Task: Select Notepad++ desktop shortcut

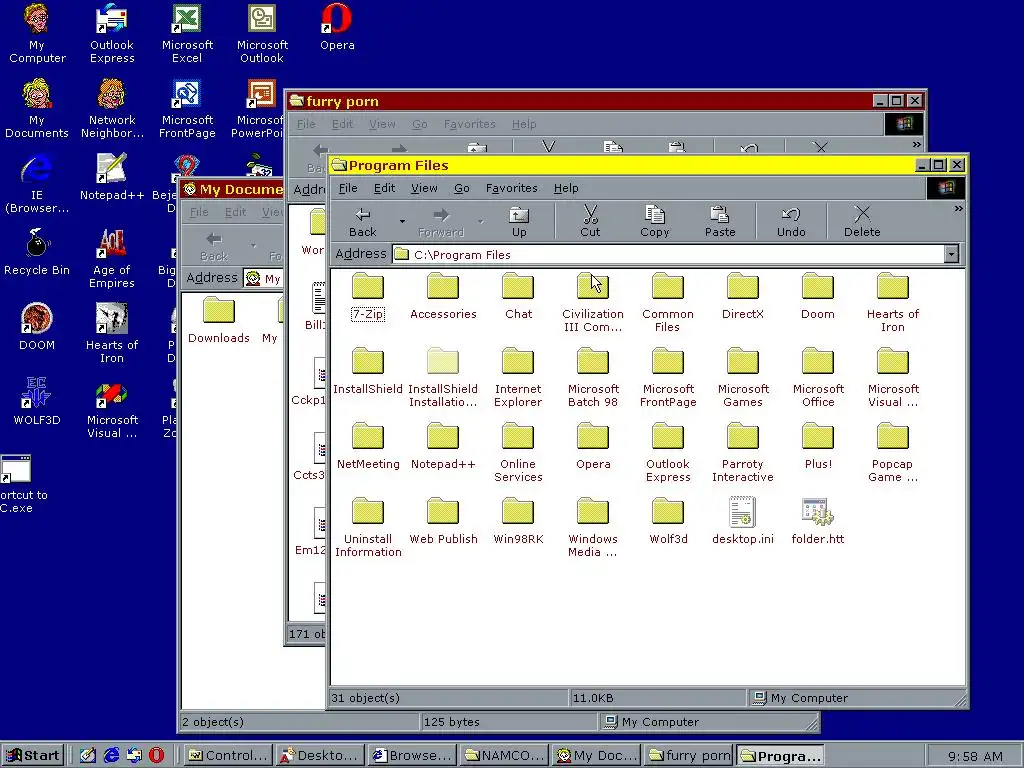Action: (112, 177)
